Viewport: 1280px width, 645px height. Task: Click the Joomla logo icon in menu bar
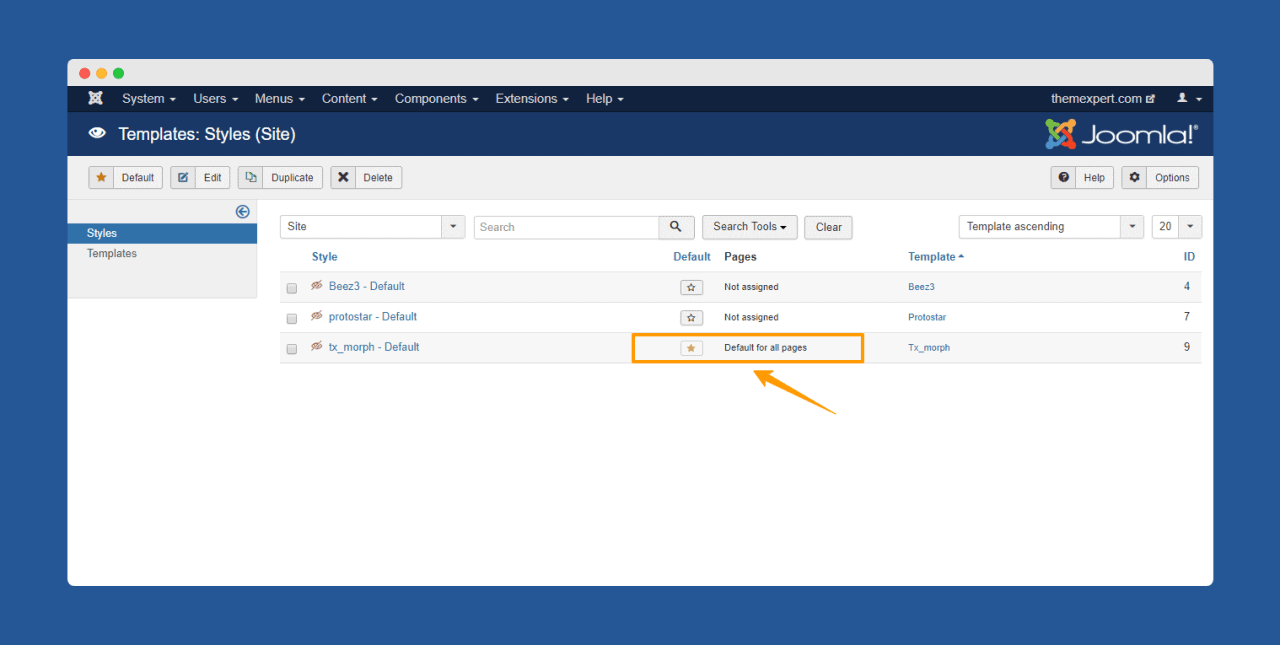tap(96, 98)
